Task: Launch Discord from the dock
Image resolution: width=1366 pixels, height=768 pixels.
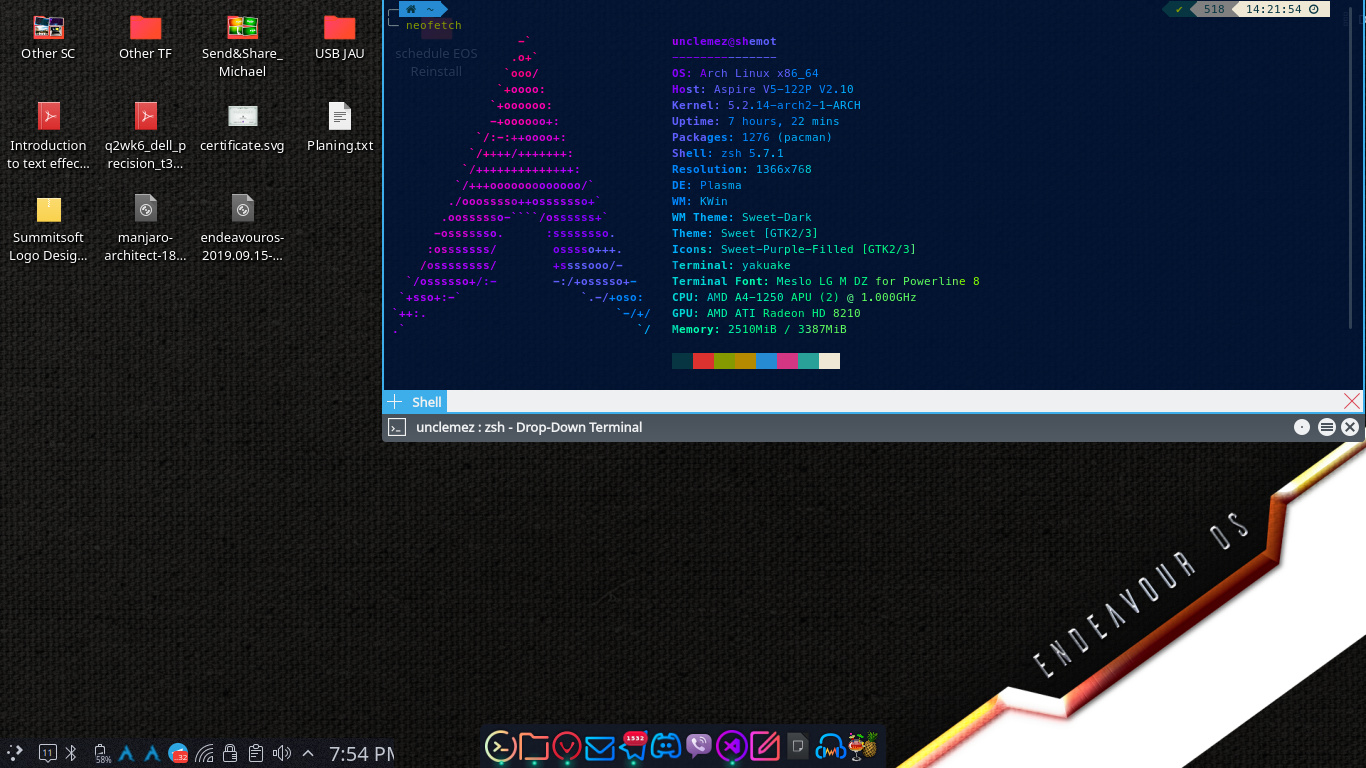Action: click(666, 746)
